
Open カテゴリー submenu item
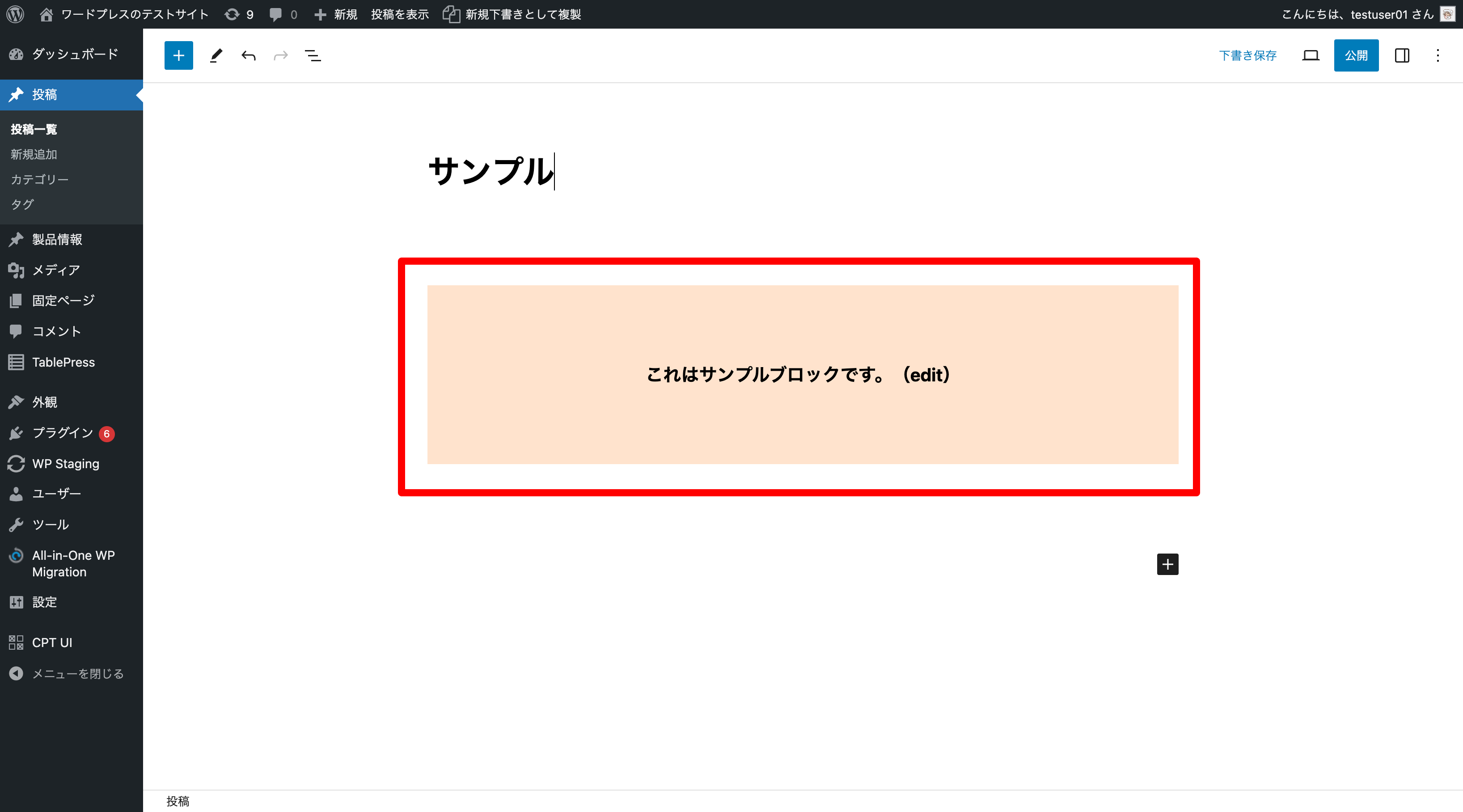pyautogui.click(x=39, y=179)
